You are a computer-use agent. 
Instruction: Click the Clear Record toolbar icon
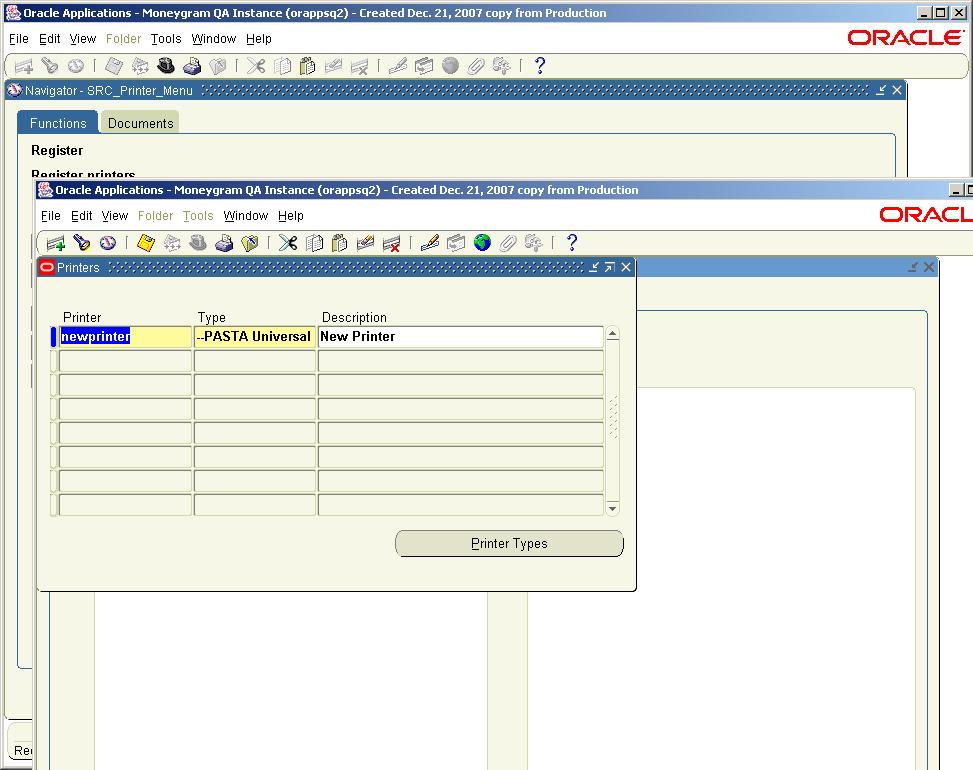pos(364,242)
